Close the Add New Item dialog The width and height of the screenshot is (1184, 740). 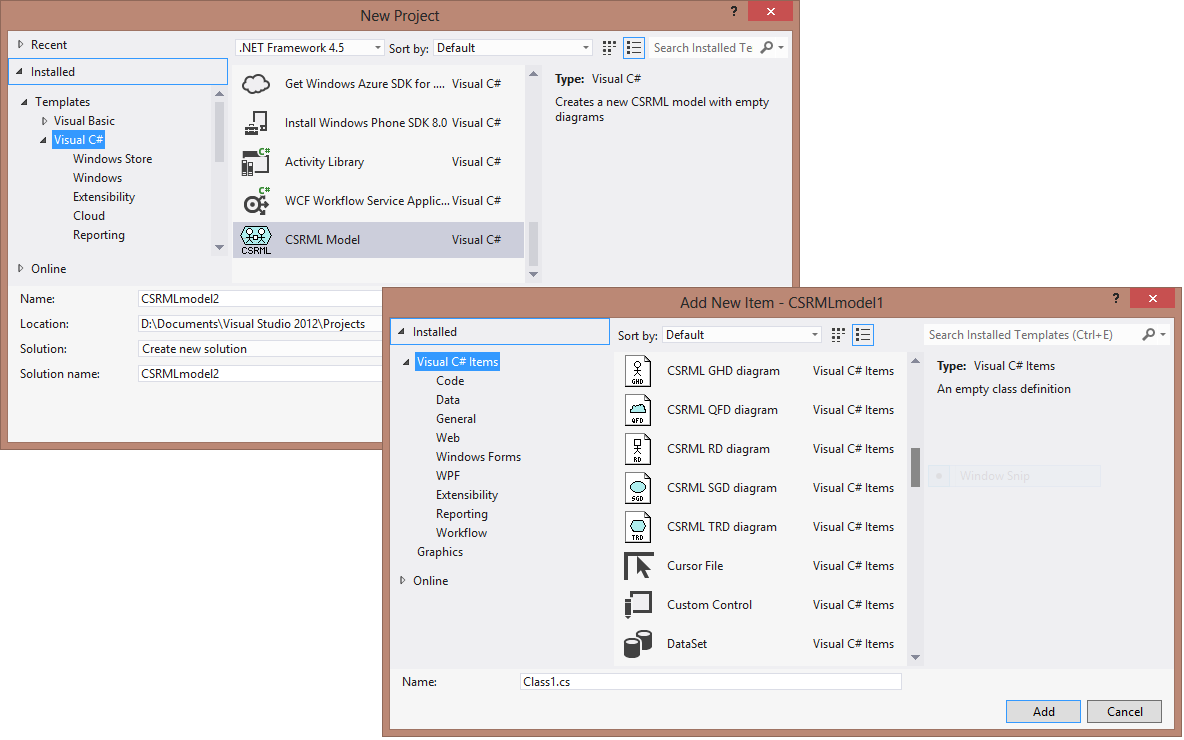(x=1152, y=298)
